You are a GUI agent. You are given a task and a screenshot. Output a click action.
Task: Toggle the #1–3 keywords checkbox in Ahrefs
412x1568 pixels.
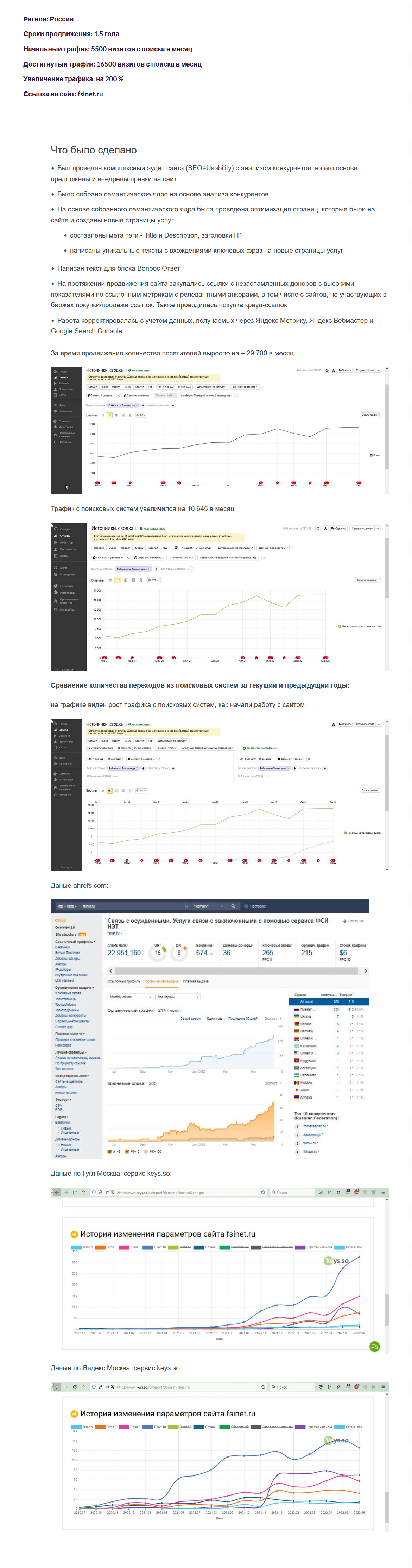(109, 1152)
